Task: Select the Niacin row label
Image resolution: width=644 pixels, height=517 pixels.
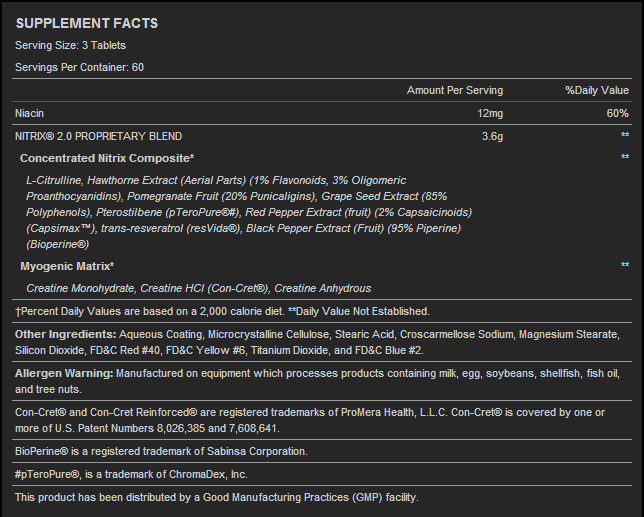Action: (30, 113)
